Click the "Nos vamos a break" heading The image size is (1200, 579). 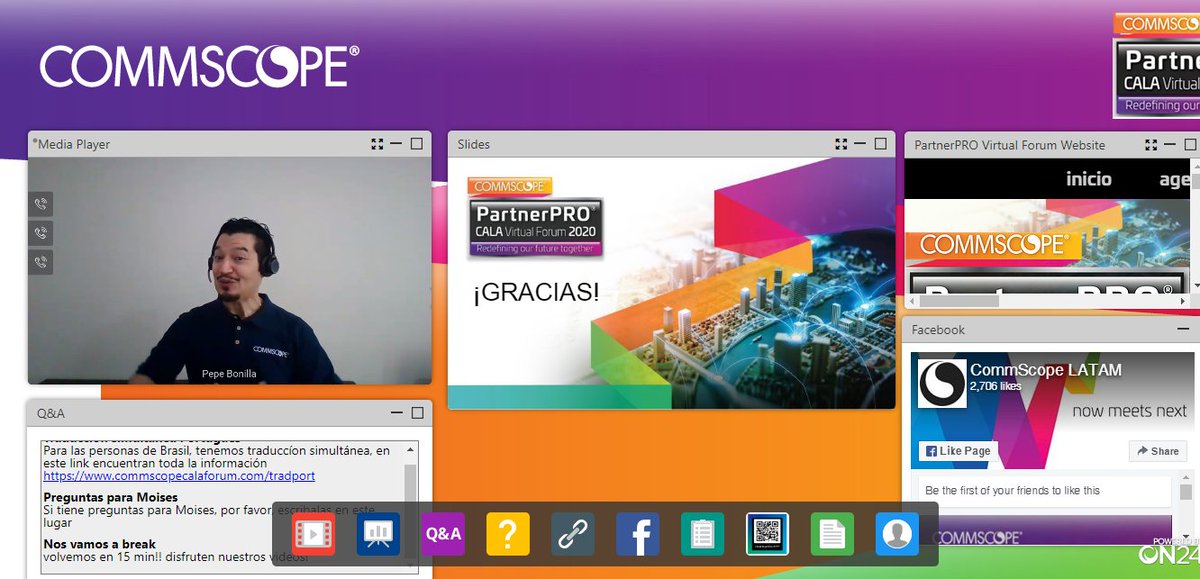(x=99, y=545)
